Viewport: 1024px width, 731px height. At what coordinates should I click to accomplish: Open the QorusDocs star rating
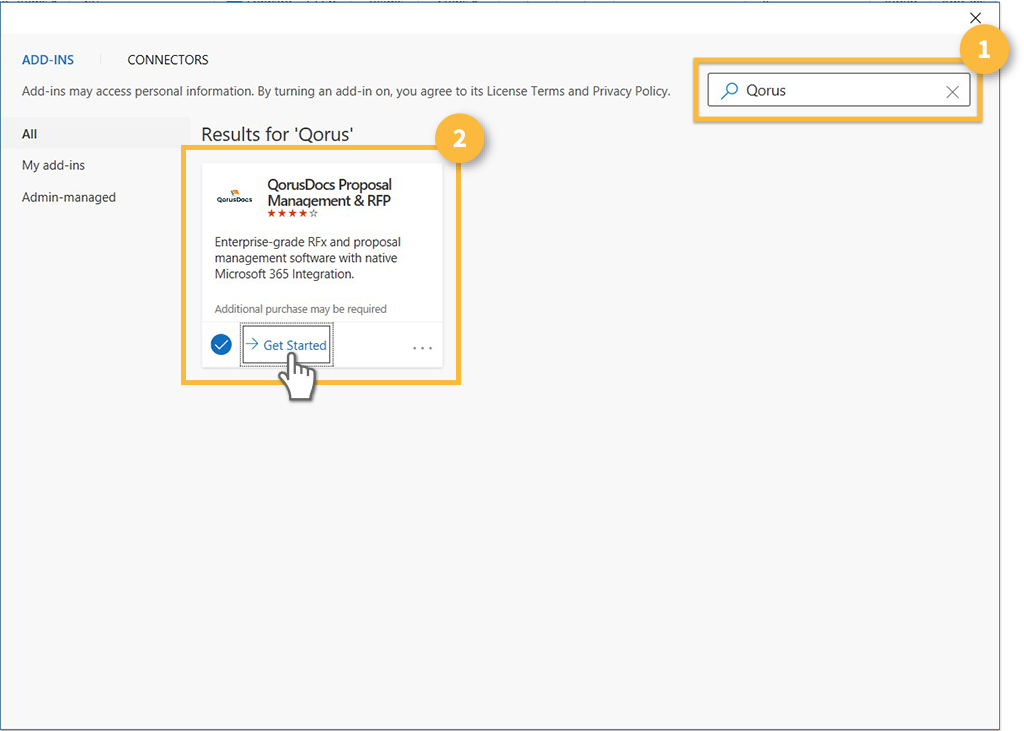[293, 214]
